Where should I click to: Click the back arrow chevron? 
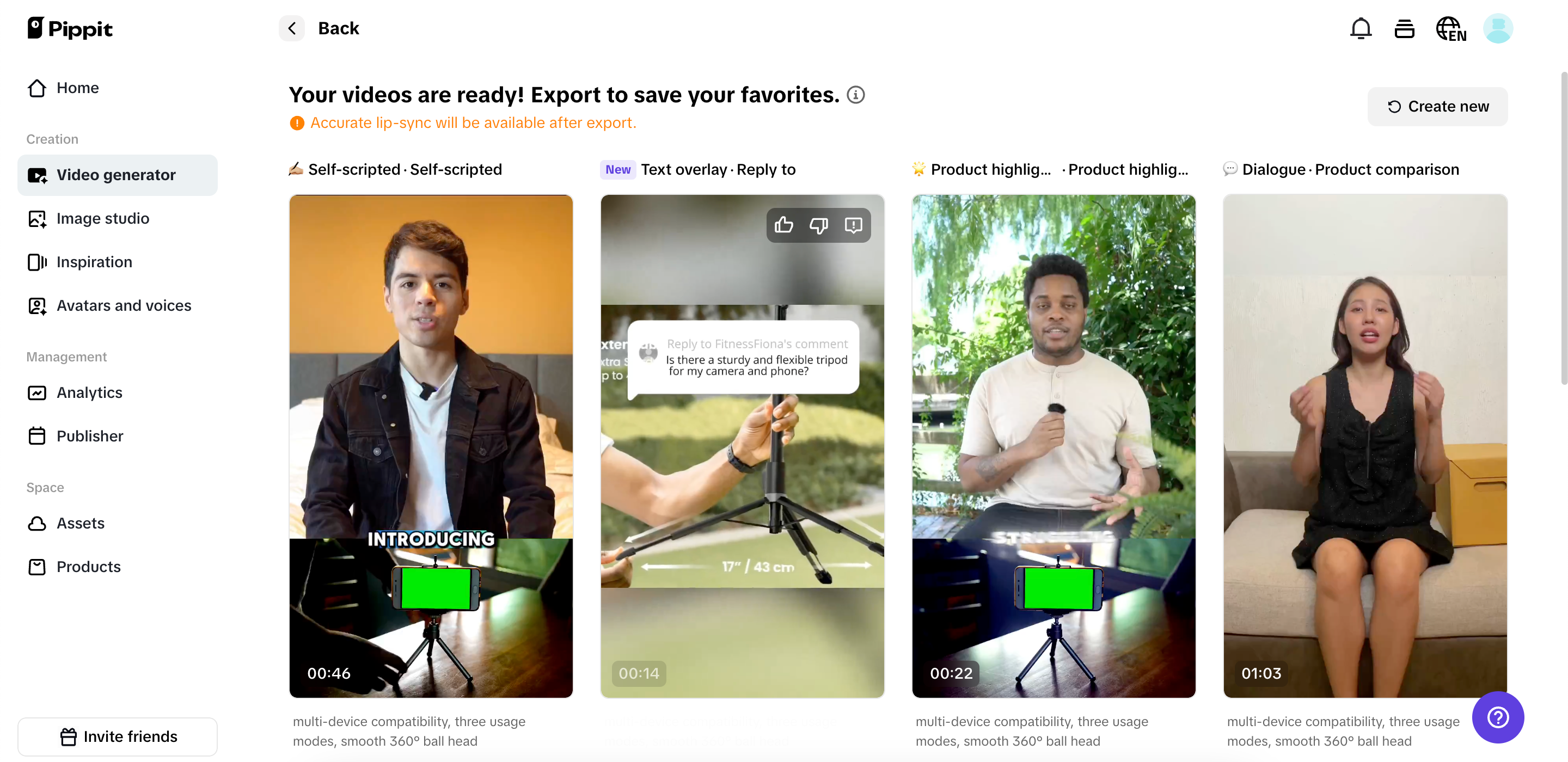[292, 29]
